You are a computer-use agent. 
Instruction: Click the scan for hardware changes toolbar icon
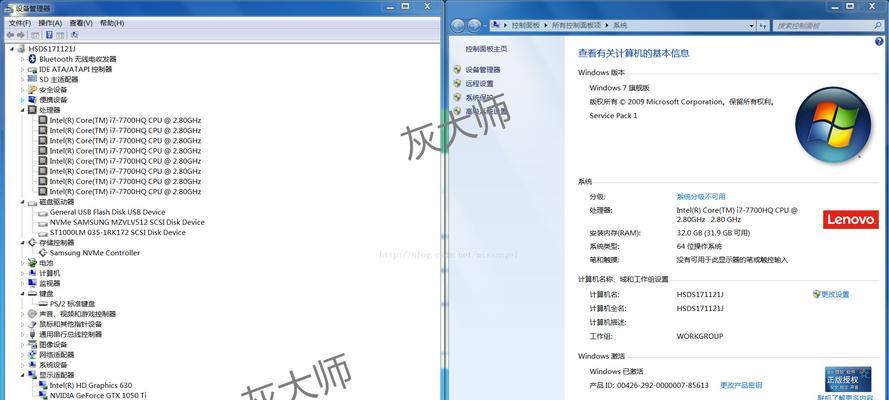74,35
